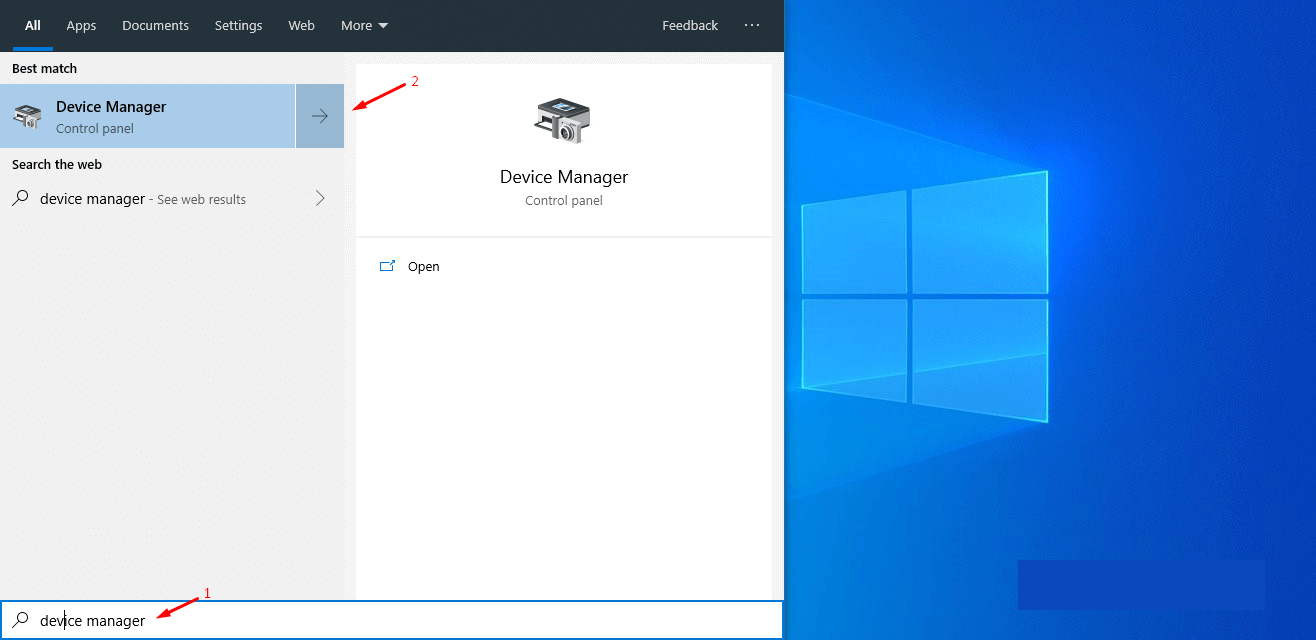1316x640 pixels.
Task: Expand web results chevron for device manager
Action: 320,199
